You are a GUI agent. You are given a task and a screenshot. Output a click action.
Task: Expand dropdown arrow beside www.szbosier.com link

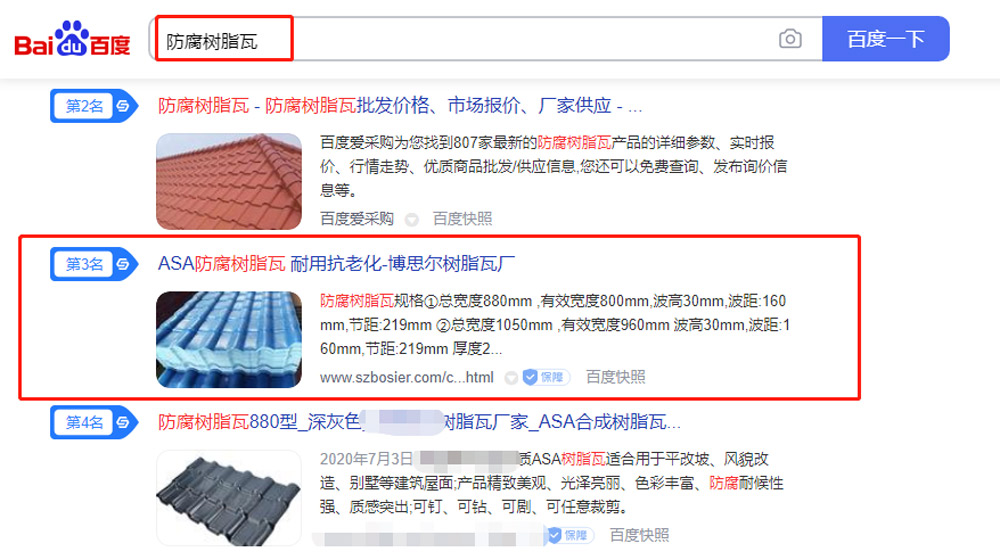pyautogui.click(x=510, y=378)
